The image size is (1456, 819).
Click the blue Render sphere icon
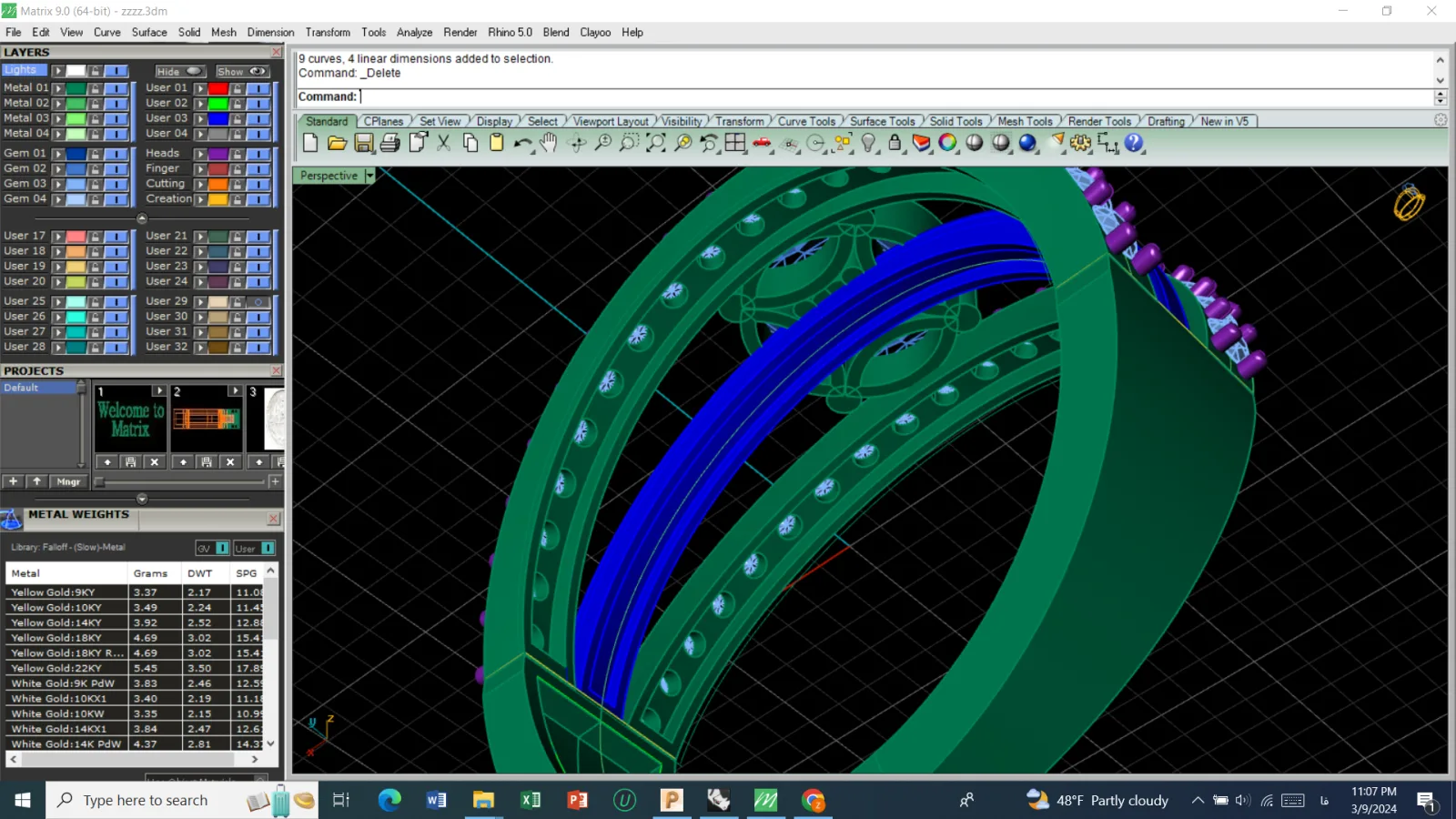1027,143
